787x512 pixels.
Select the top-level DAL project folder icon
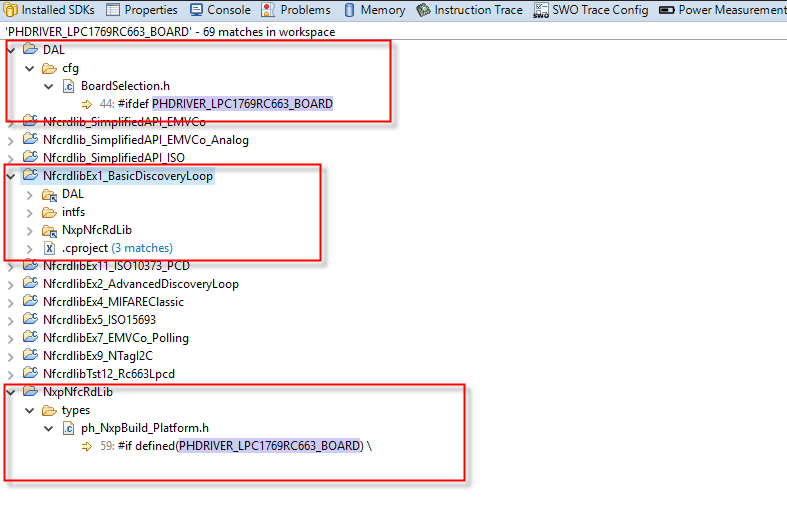pyautogui.click(x=30, y=49)
